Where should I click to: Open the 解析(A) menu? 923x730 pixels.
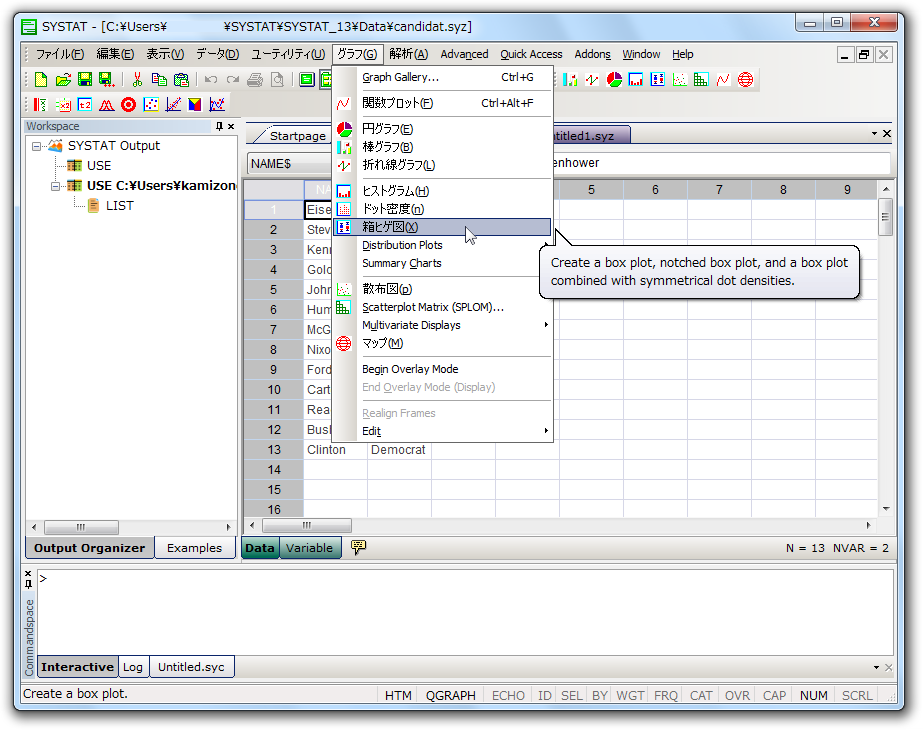(x=409, y=54)
